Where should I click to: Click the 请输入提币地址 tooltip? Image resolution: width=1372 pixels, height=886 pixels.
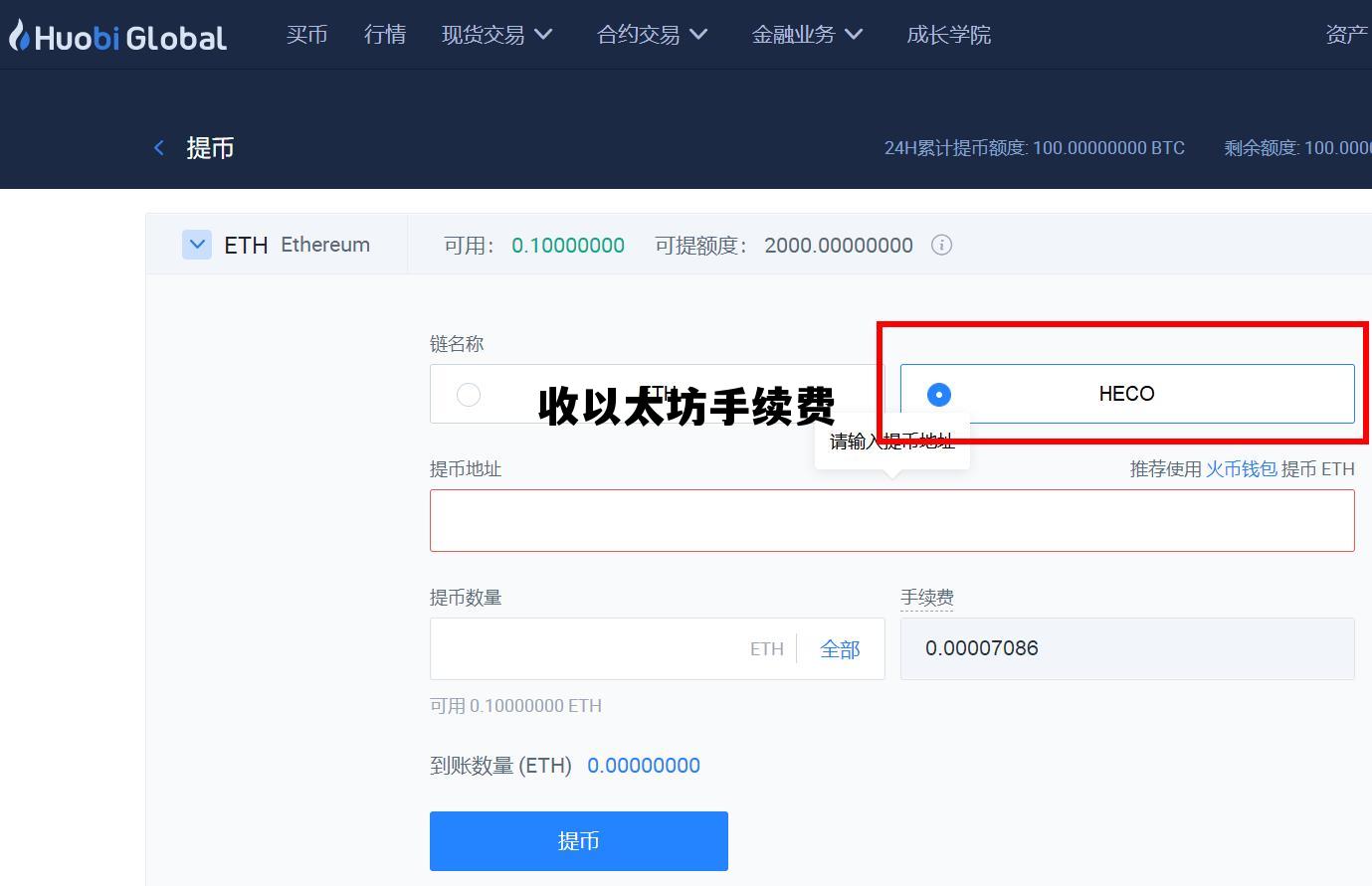click(x=892, y=441)
